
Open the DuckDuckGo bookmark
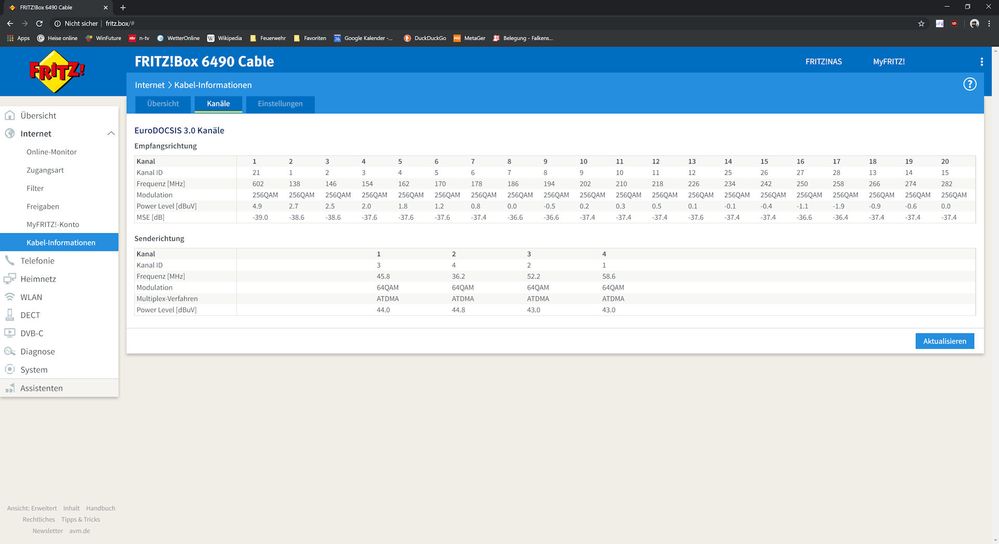click(x=424, y=38)
